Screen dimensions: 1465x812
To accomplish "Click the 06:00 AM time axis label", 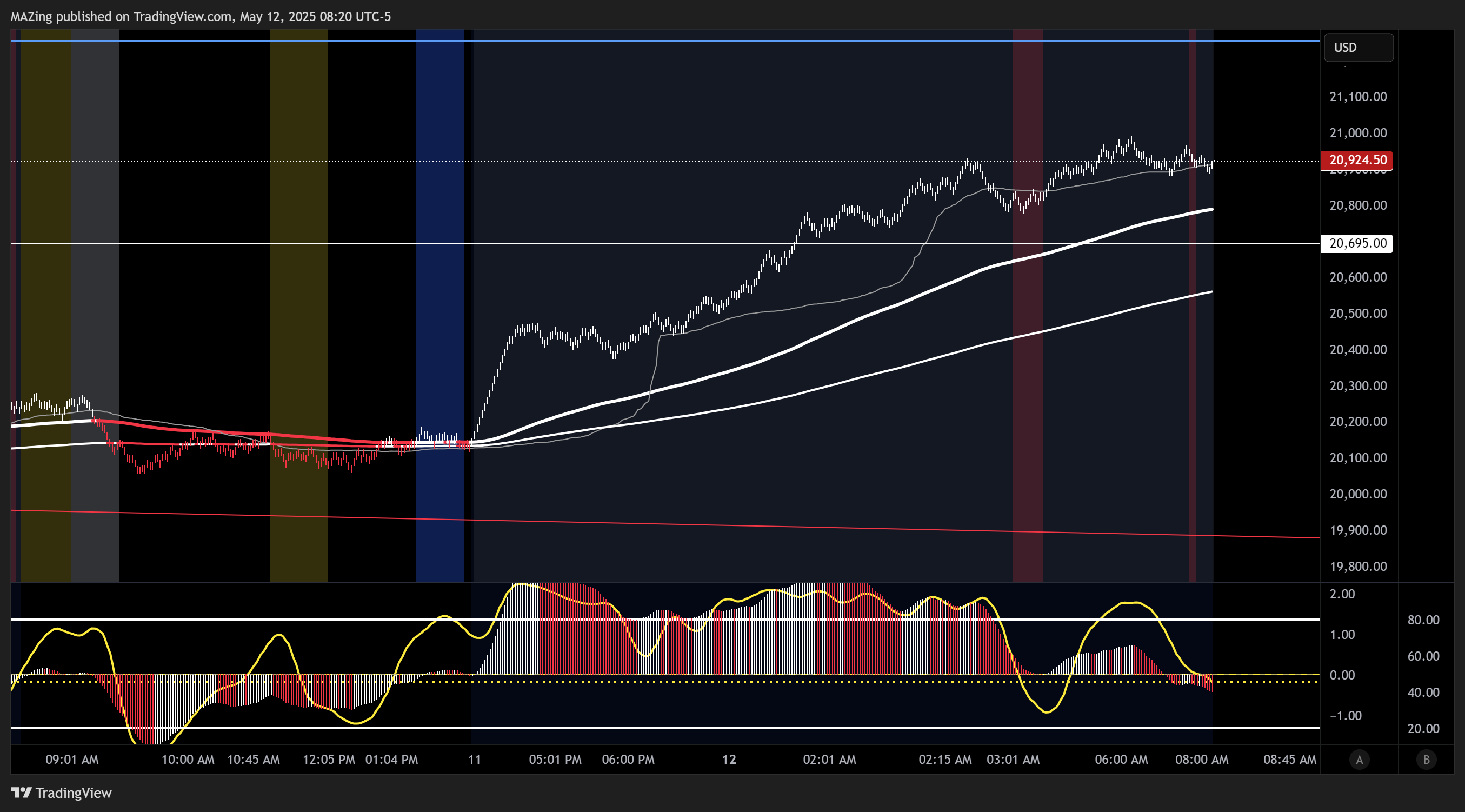I will click(1122, 760).
